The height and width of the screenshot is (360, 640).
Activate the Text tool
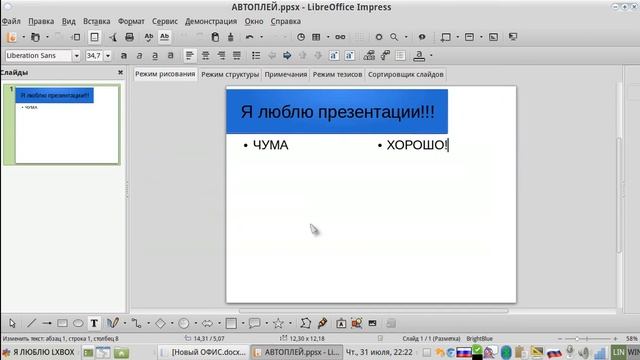click(94, 323)
